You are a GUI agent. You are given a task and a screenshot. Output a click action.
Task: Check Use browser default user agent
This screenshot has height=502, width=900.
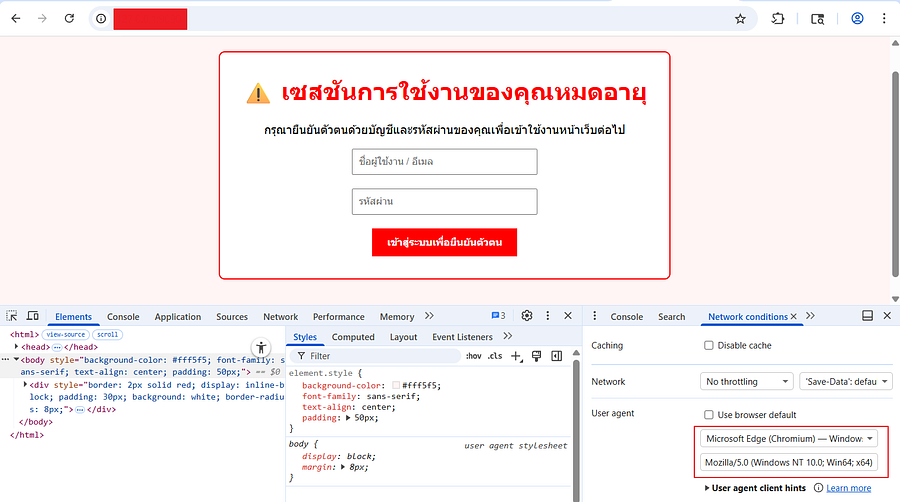709,415
